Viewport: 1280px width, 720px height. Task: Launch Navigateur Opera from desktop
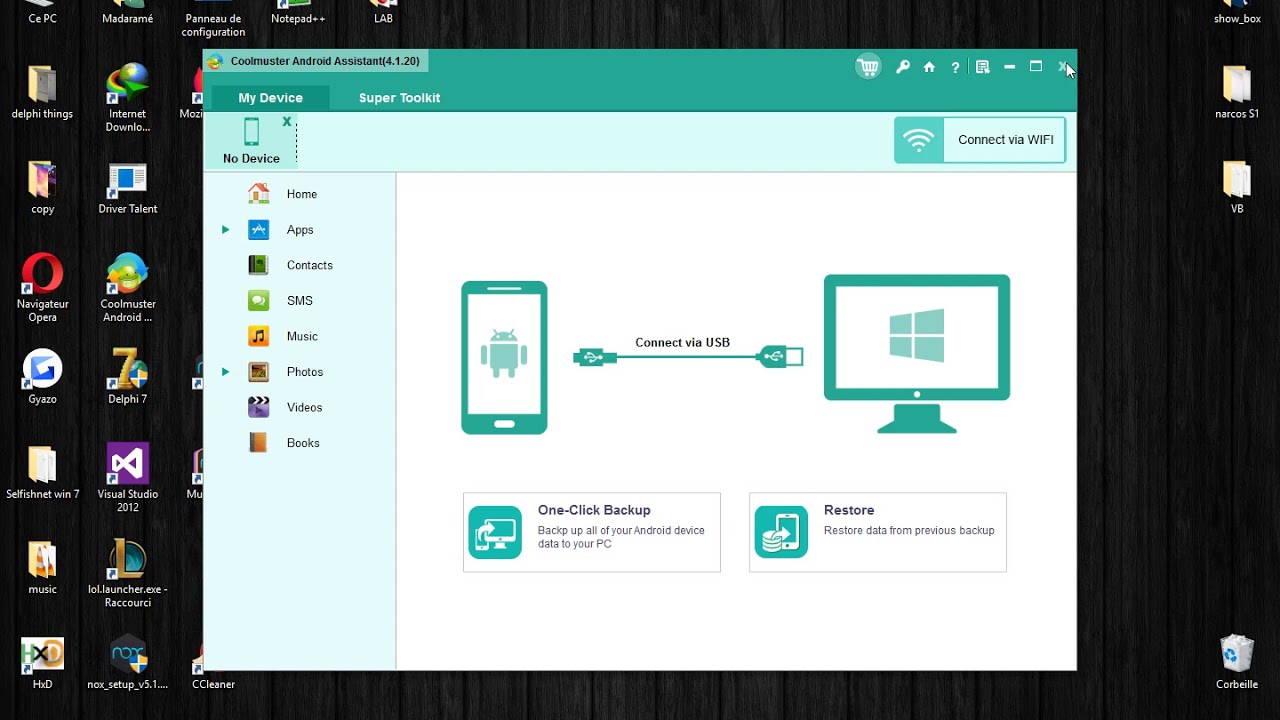click(x=42, y=288)
